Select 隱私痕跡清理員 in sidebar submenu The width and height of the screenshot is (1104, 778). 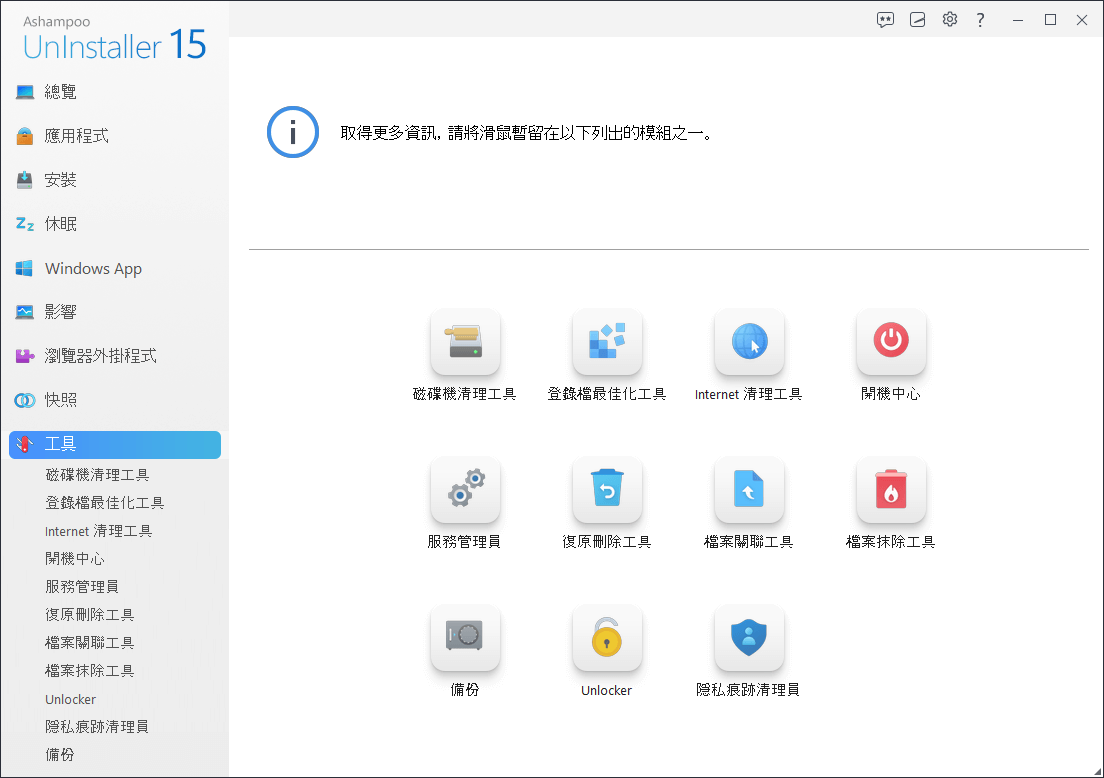(x=96, y=727)
